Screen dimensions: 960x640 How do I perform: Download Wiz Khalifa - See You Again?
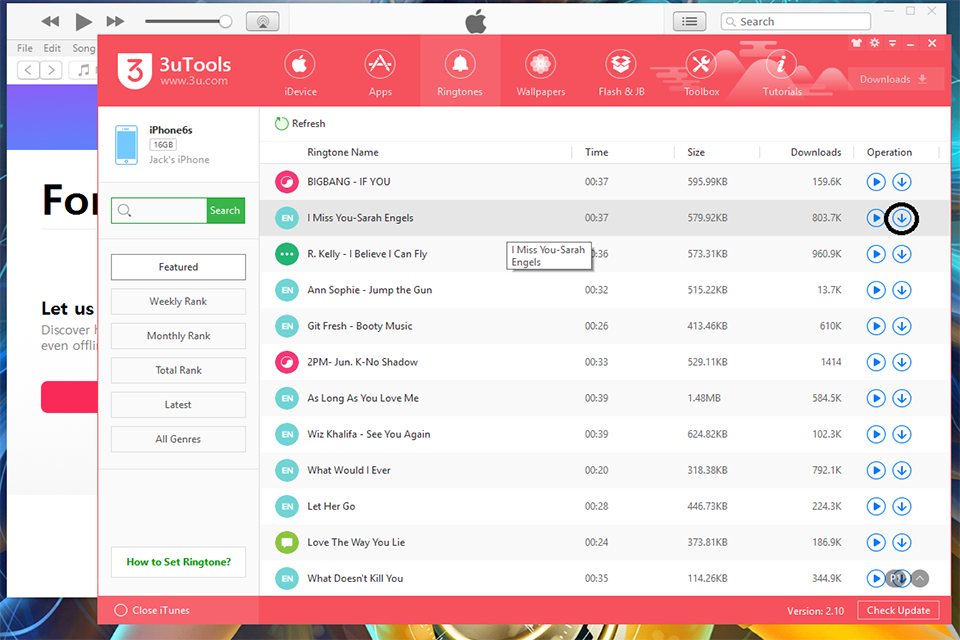(902, 435)
